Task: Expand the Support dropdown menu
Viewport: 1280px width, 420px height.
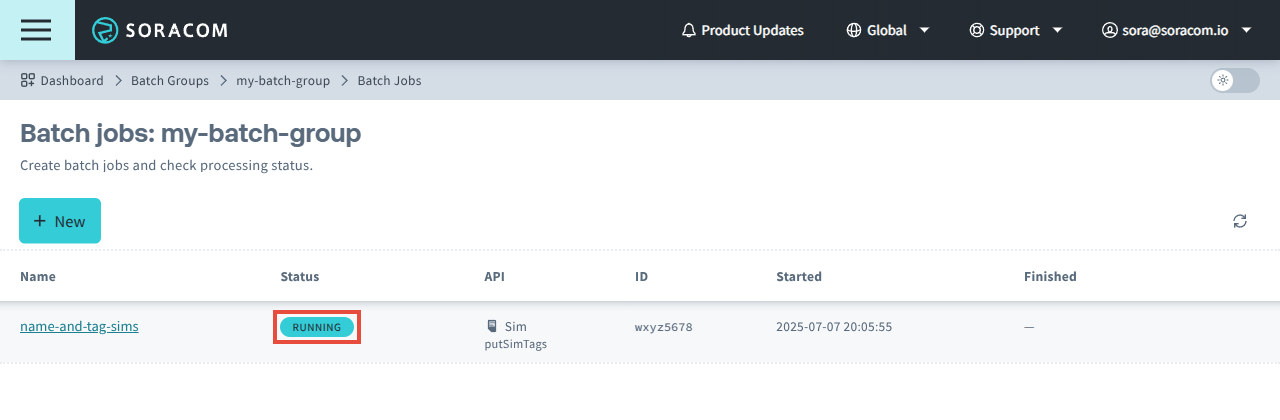Action: (x=1057, y=30)
